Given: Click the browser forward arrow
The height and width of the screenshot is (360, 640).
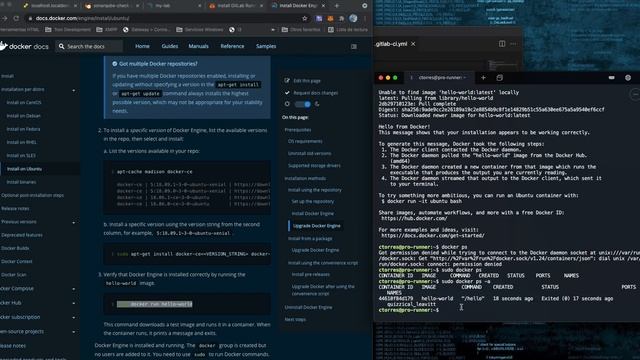Looking at the screenshot, I should pos(4,18).
